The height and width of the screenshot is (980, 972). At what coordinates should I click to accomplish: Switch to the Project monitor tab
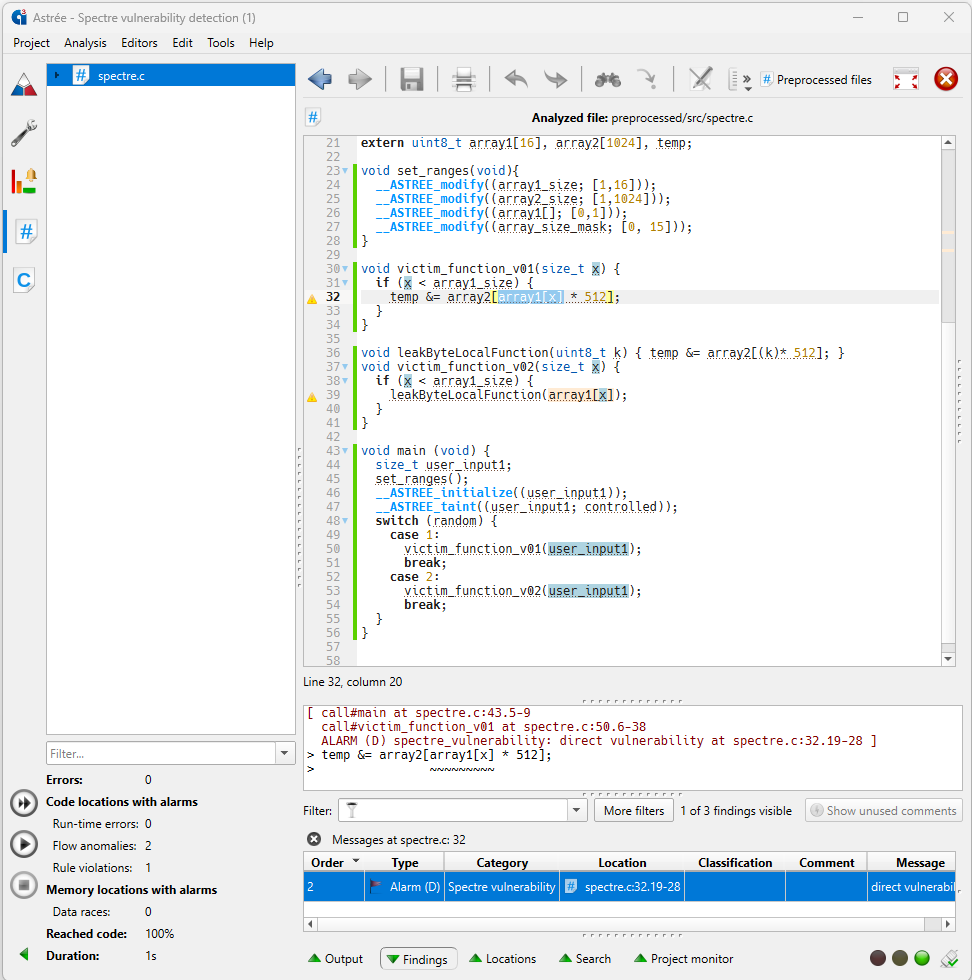click(x=683, y=959)
